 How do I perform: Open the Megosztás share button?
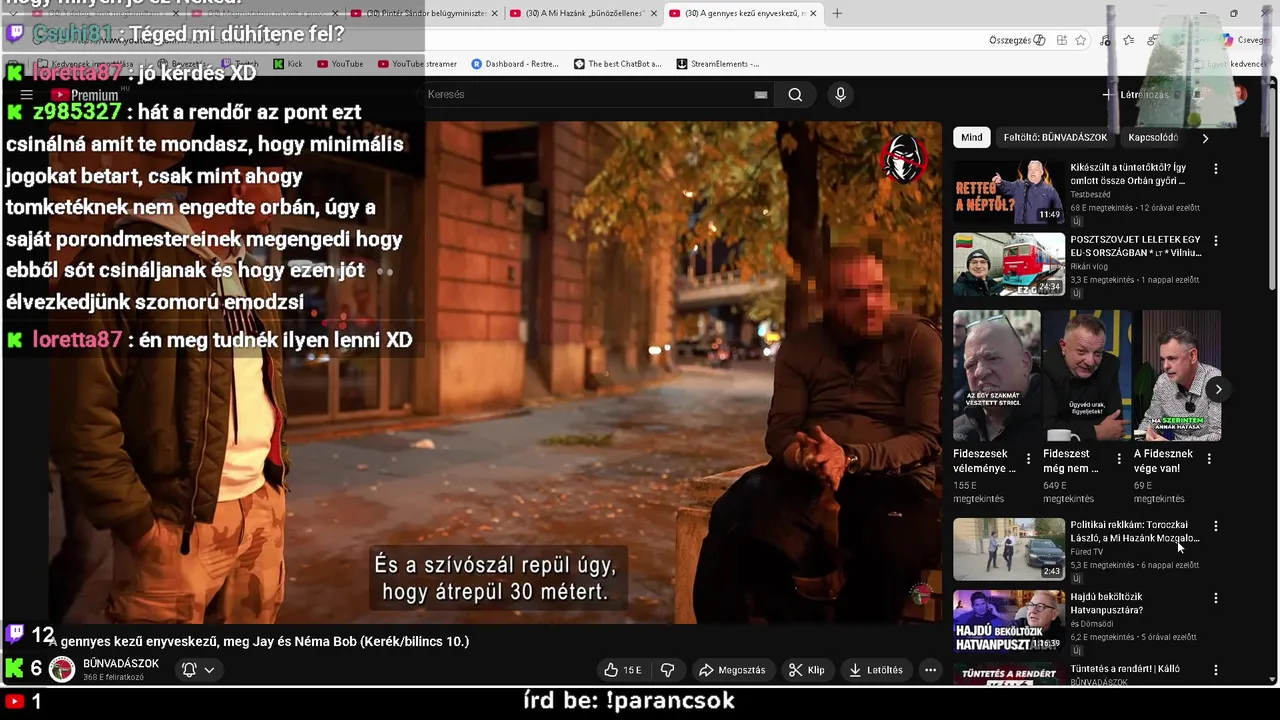point(732,670)
